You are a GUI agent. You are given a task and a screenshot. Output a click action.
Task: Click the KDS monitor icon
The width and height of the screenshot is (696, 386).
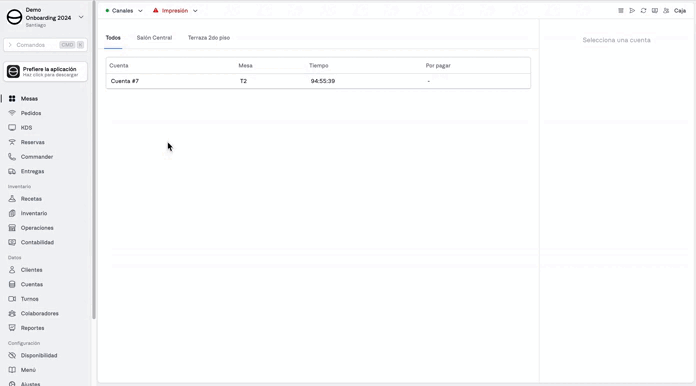click(x=12, y=128)
